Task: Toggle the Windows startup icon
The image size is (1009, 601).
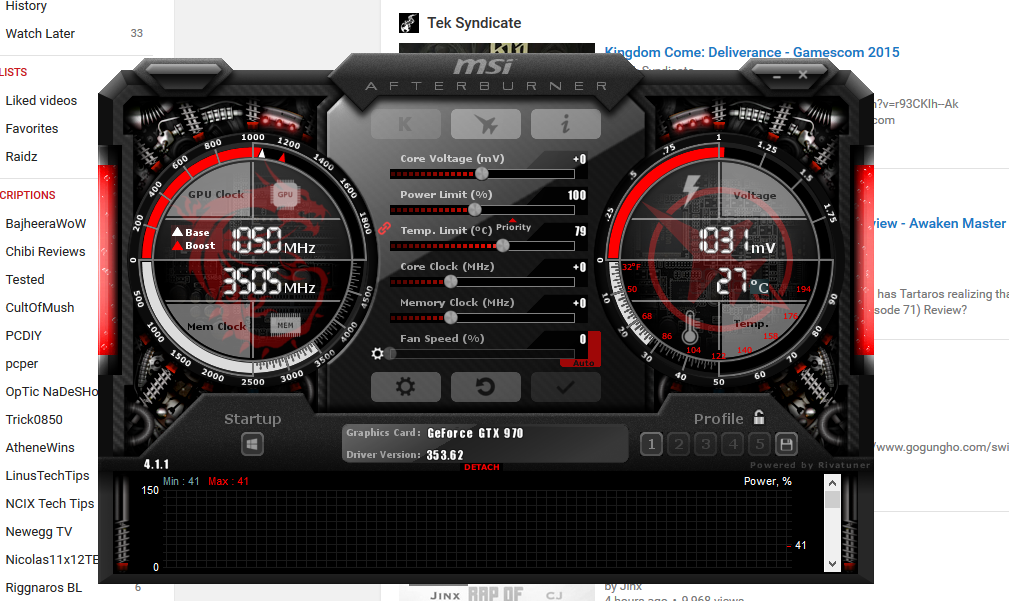Action: (x=252, y=444)
